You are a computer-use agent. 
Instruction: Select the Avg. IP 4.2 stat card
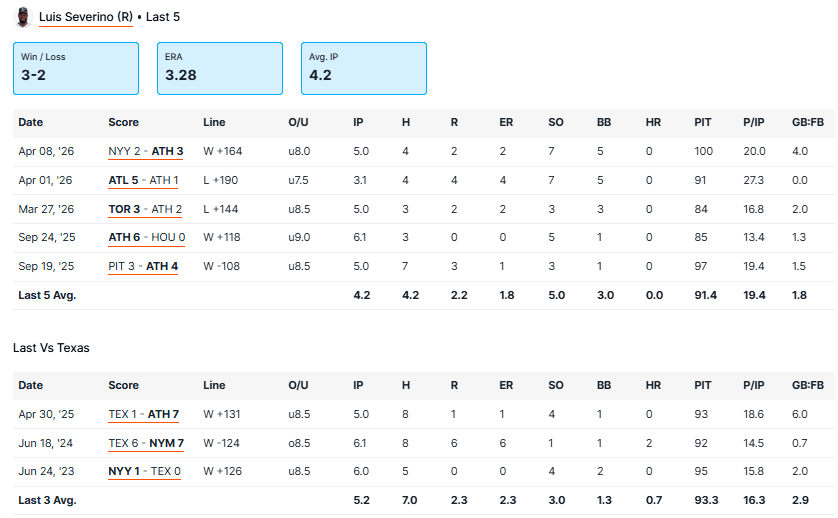click(364, 68)
